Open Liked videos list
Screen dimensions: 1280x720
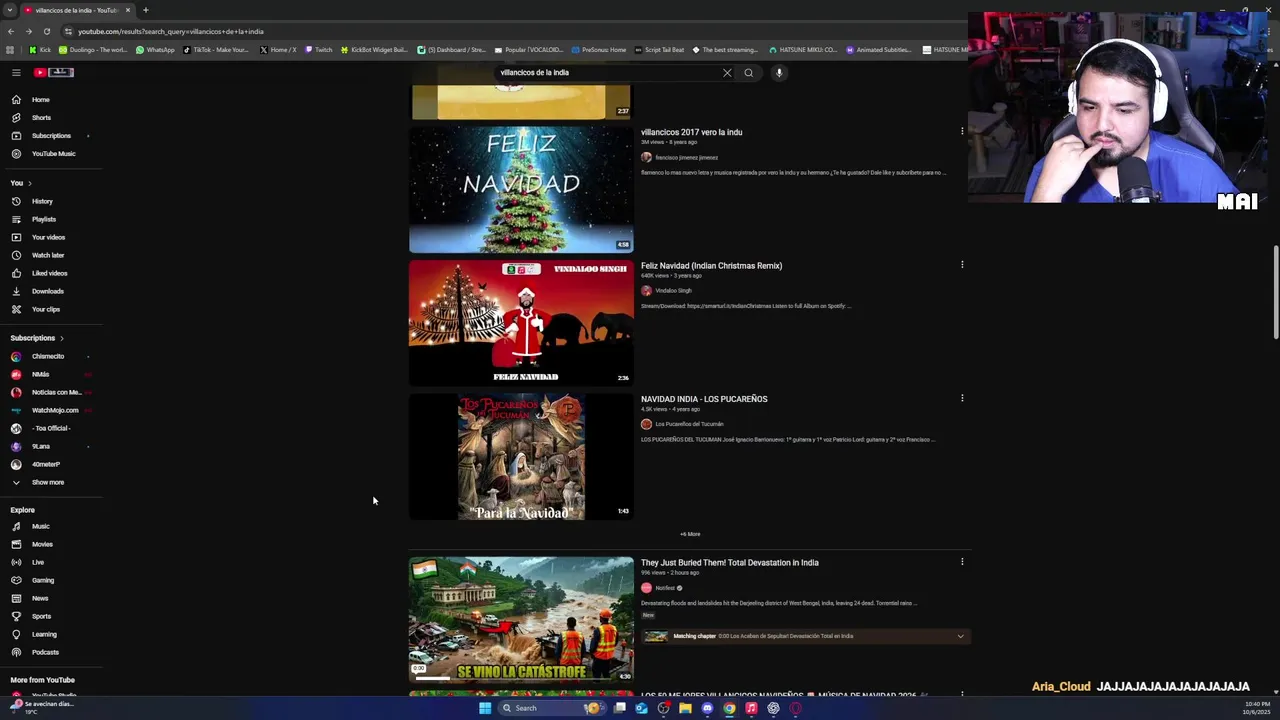click(50, 273)
